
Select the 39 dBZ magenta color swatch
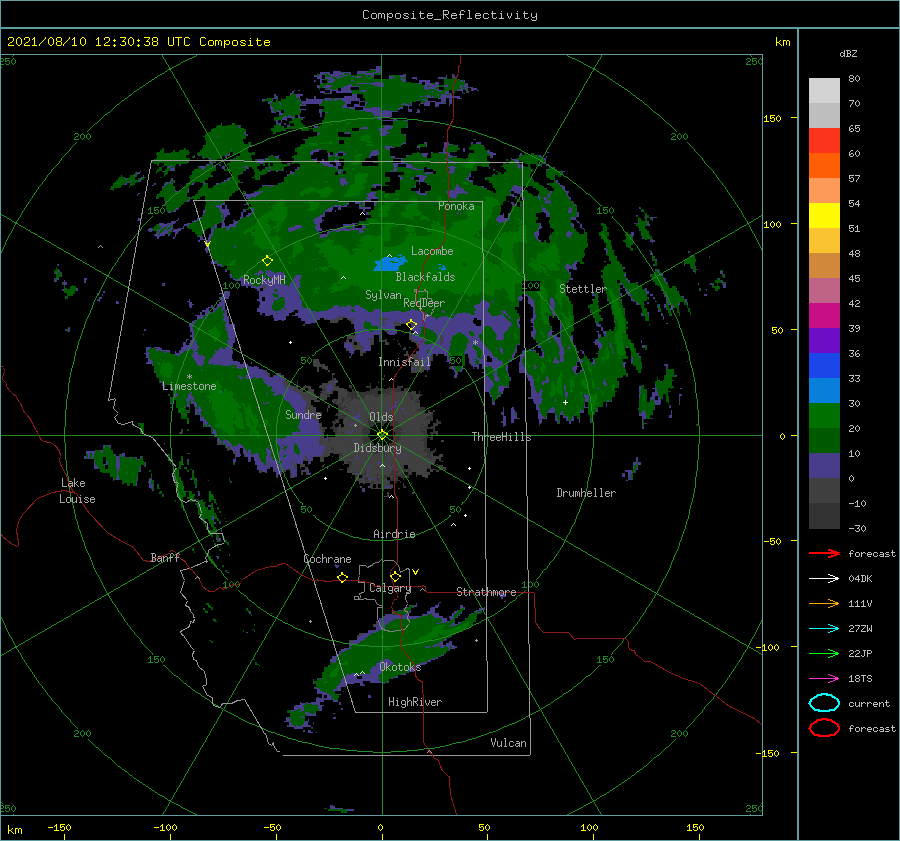coord(824,315)
